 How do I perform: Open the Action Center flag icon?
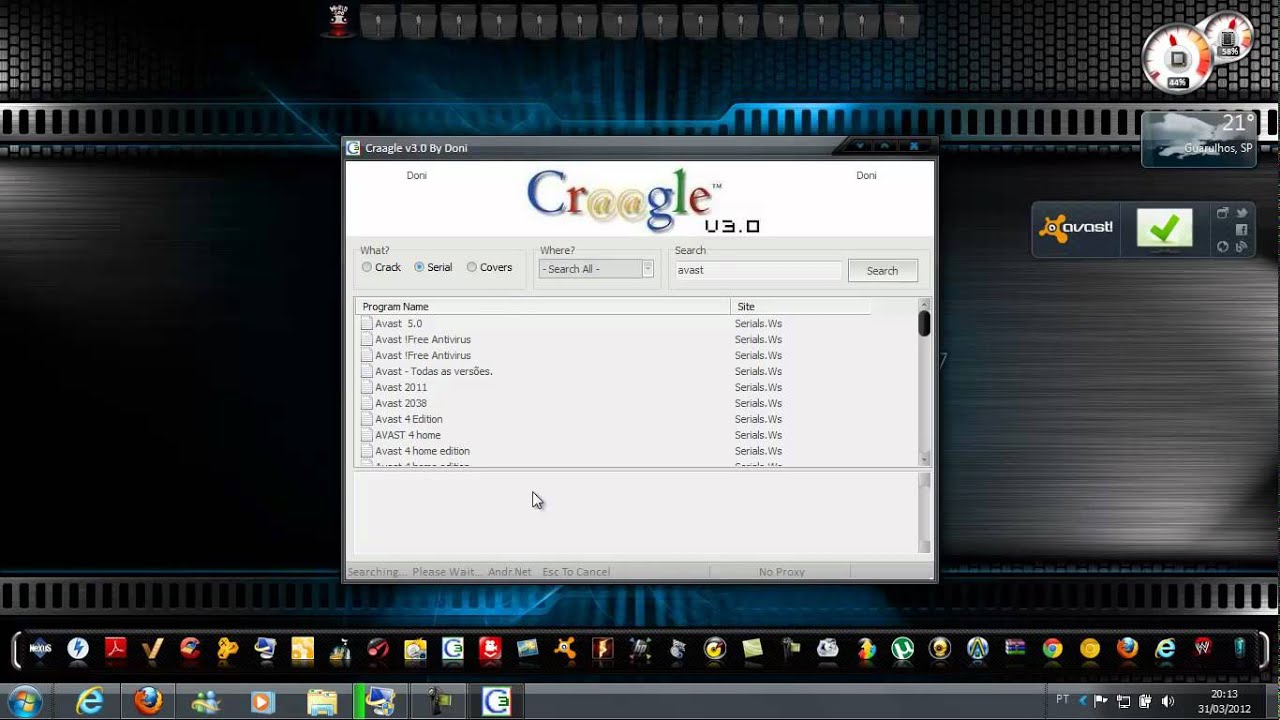click(x=1101, y=701)
